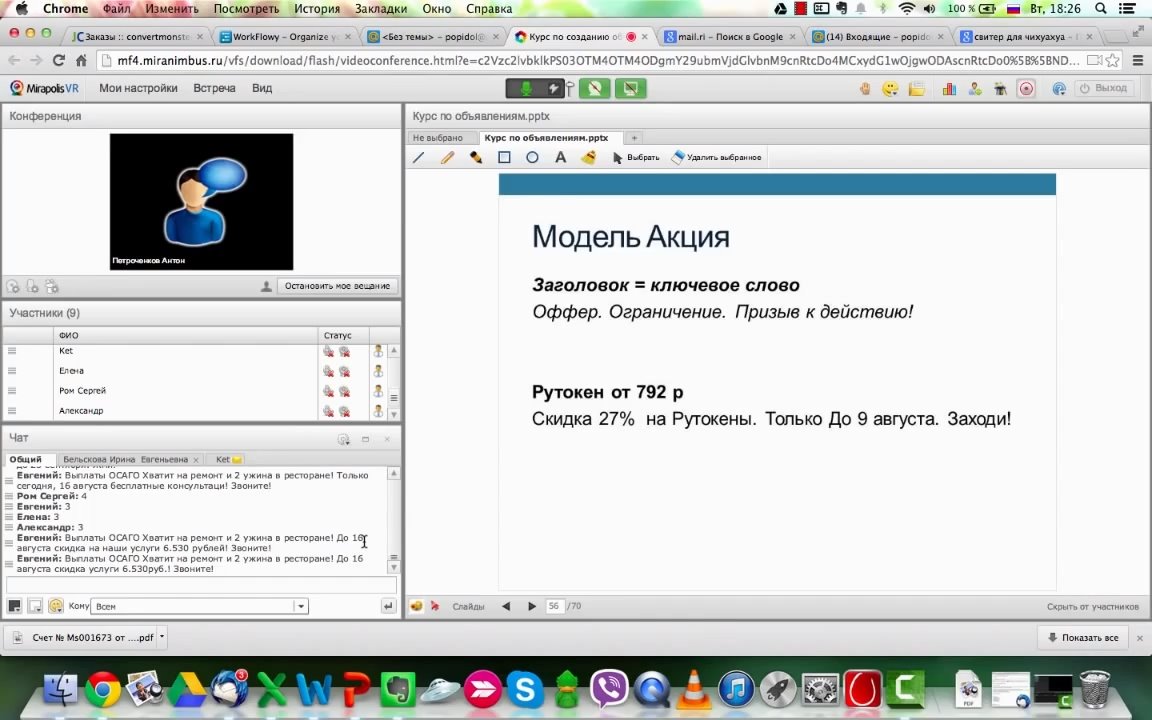Go to previous slide arrow
This screenshot has height=720, width=1152.
(x=505, y=606)
